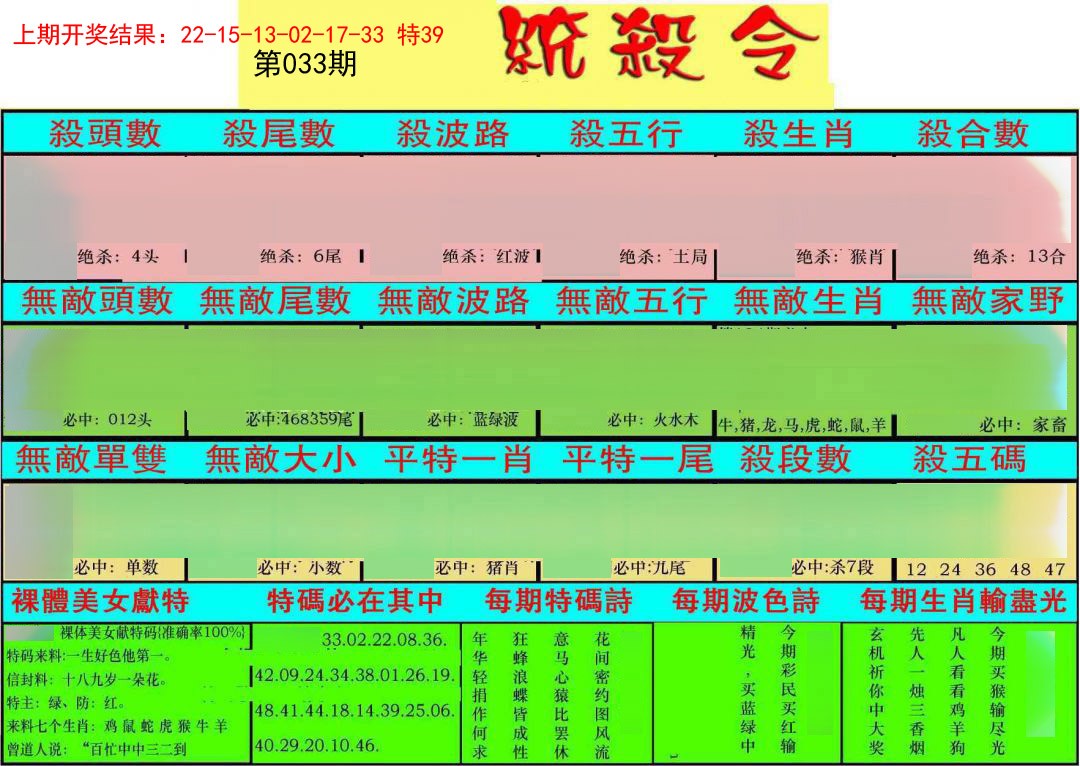Viewport: 1080px width, 766px height.
Task: Select the 必中 单数 entry
Action: 116,567
